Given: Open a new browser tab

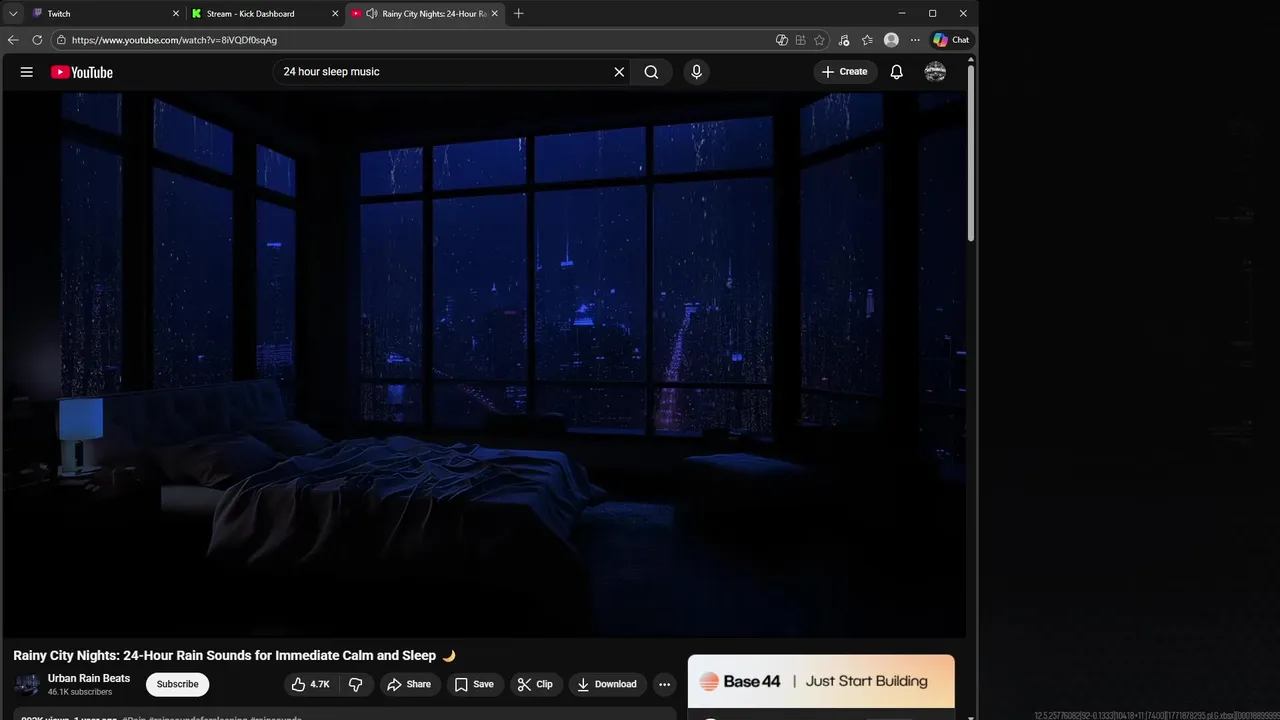Looking at the screenshot, I should (x=518, y=14).
